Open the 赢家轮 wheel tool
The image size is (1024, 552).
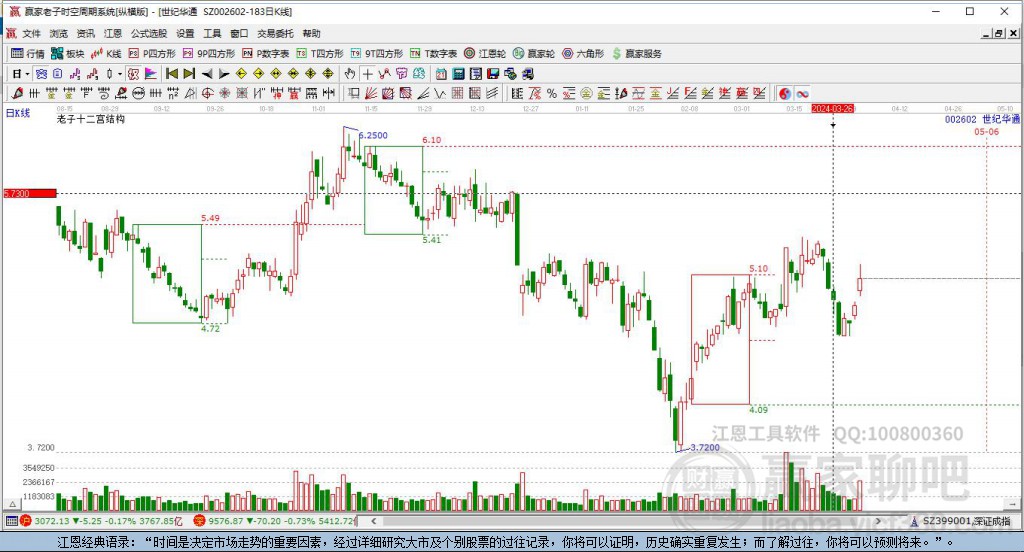click(x=534, y=54)
